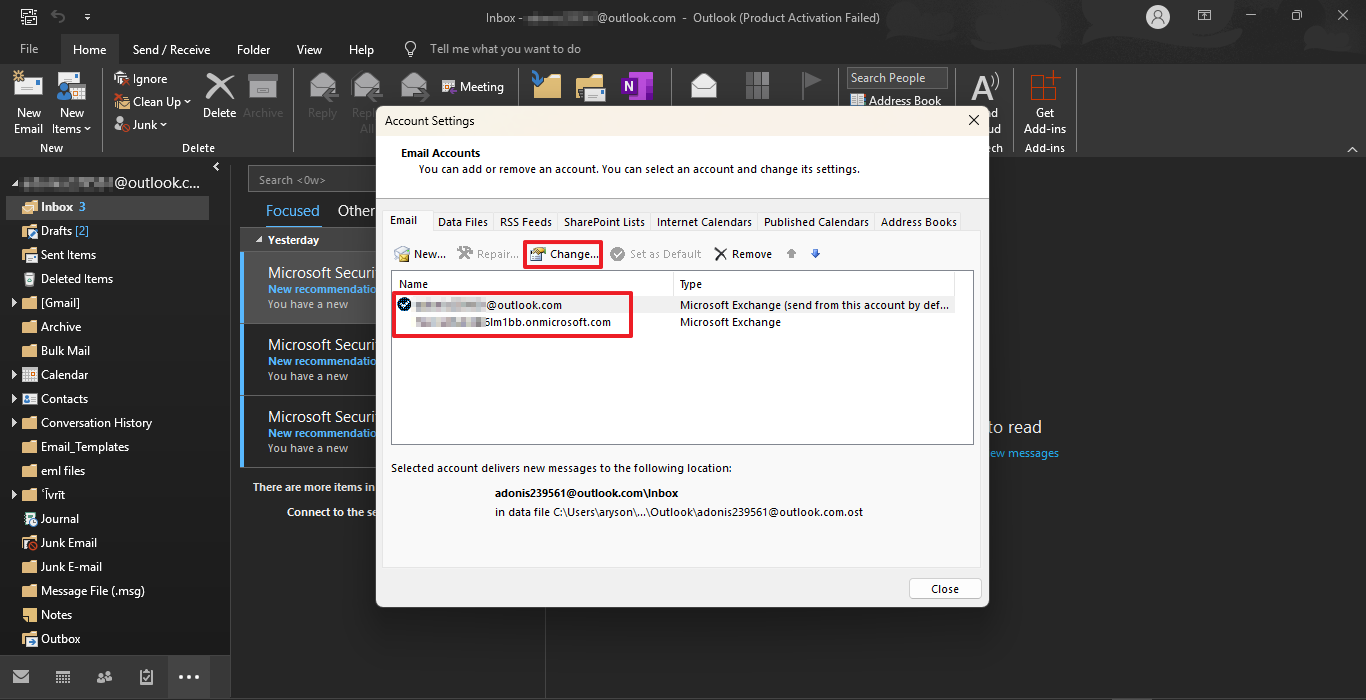Open the Notes folder
This screenshot has height=700, width=1366.
(108, 615)
